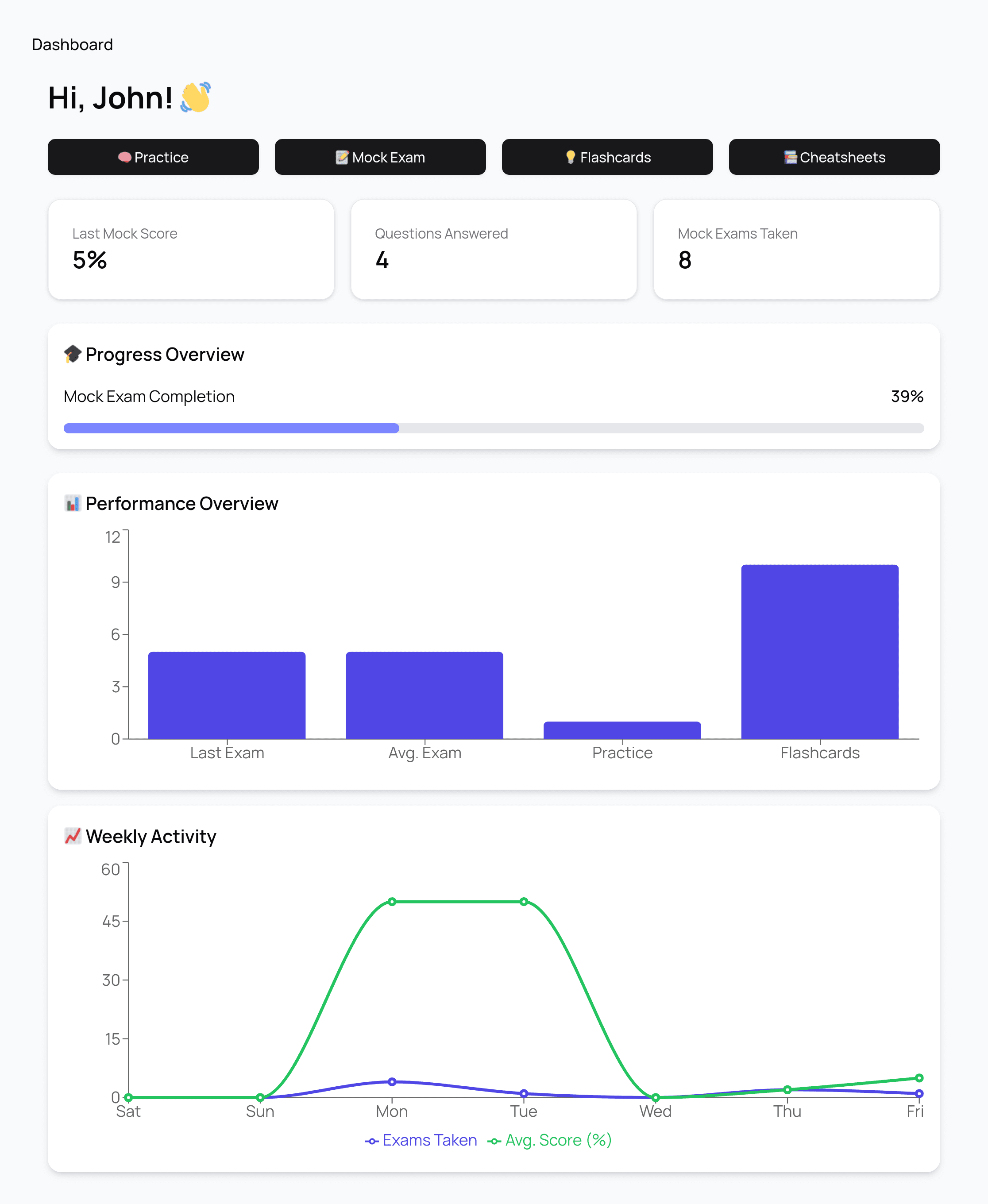Click the Questions Answered stat card
This screenshot has width=988, height=1204.
[494, 249]
